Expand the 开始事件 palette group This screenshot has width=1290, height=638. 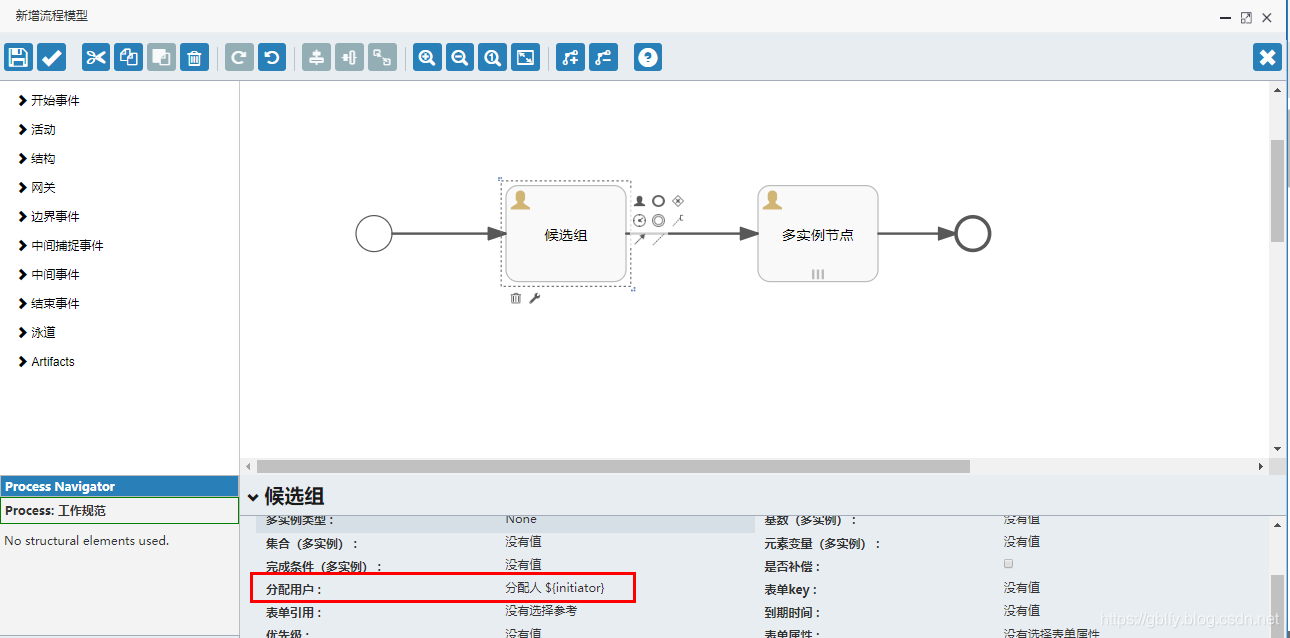pos(49,100)
